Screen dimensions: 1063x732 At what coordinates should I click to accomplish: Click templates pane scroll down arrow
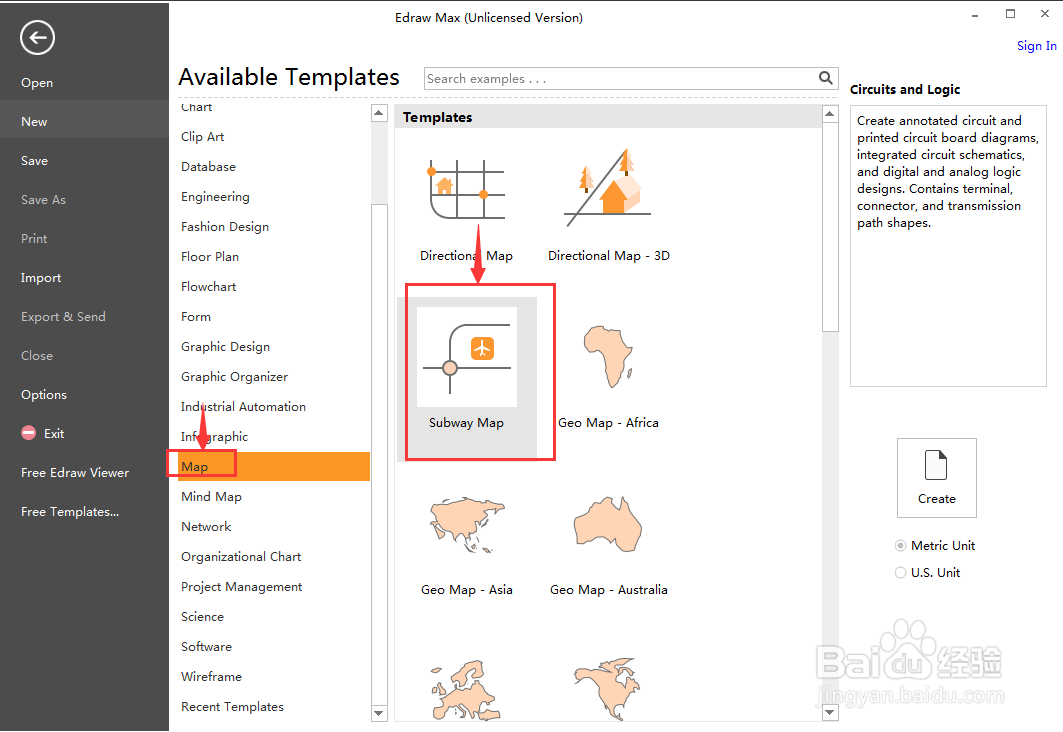[830, 712]
